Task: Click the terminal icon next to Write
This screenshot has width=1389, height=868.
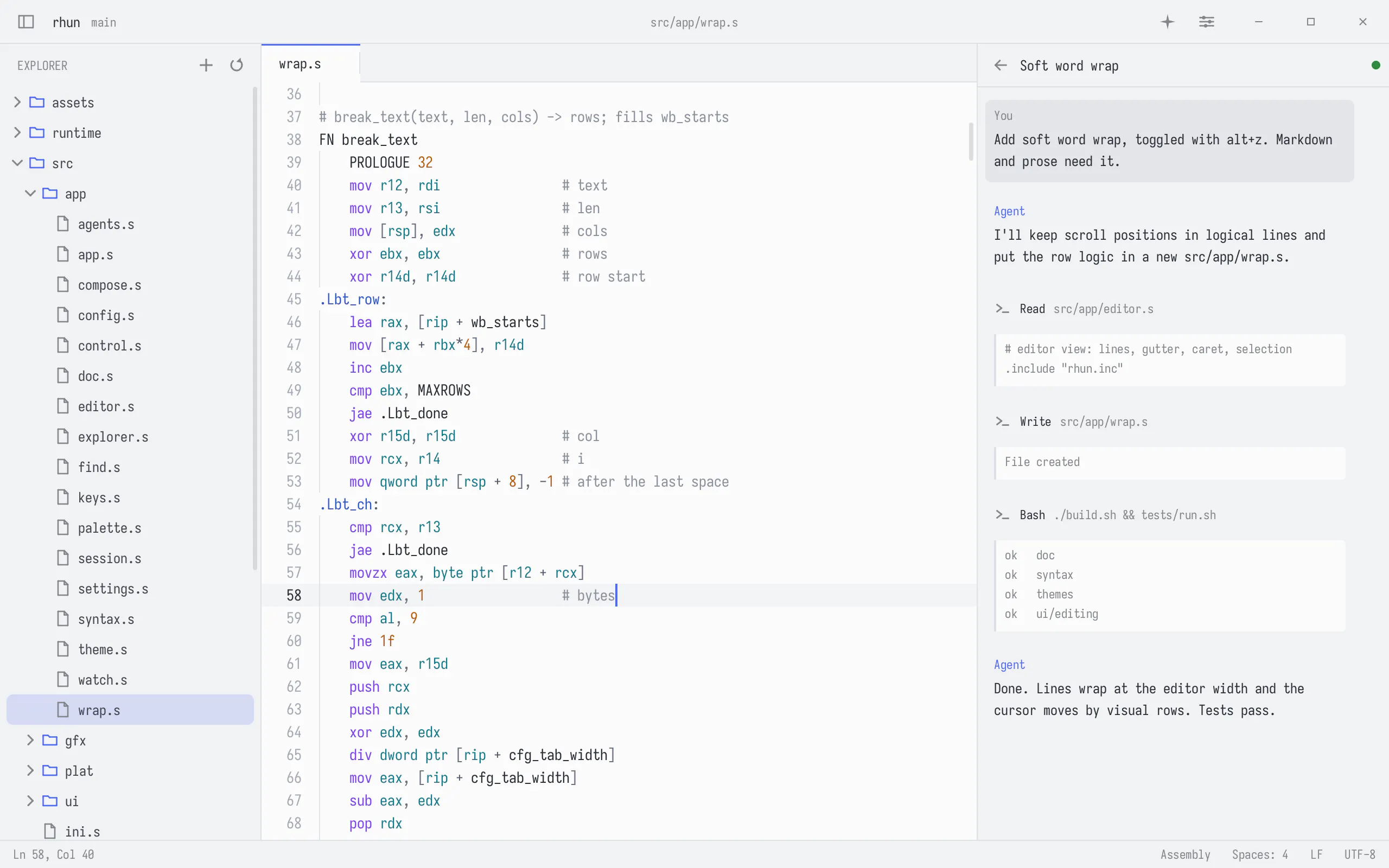Action: [x=1002, y=422]
